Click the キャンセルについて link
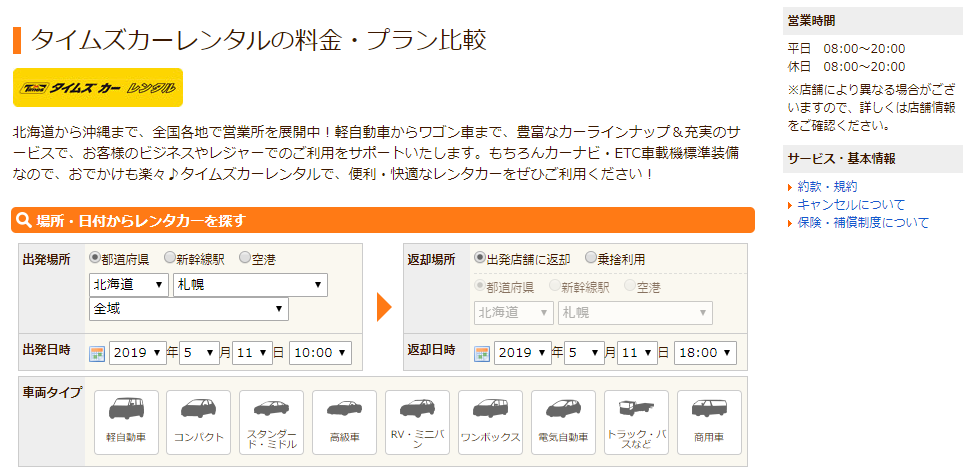Viewport: 964px width, 469px height. (x=850, y=204)
